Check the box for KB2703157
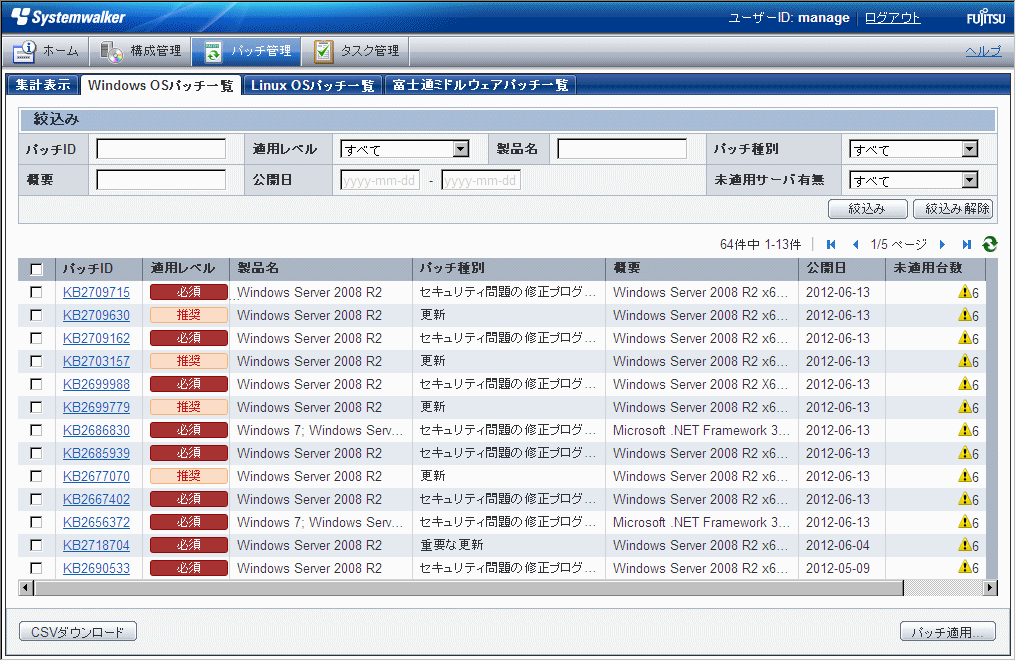The height and width of the screenshot is (661, 1016). [x=36, y=361]
